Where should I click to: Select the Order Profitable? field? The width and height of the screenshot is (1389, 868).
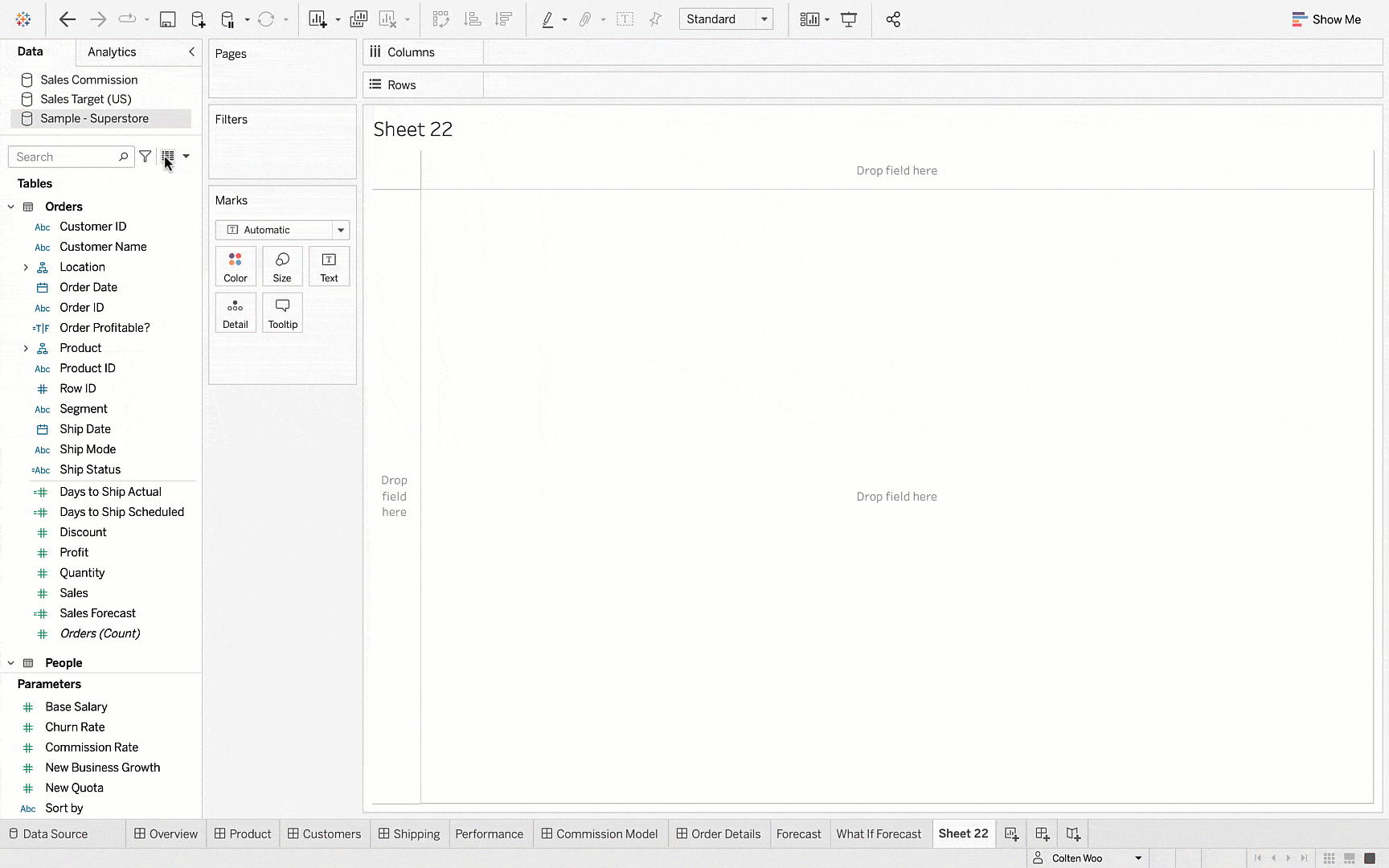(x=104, y=328)
